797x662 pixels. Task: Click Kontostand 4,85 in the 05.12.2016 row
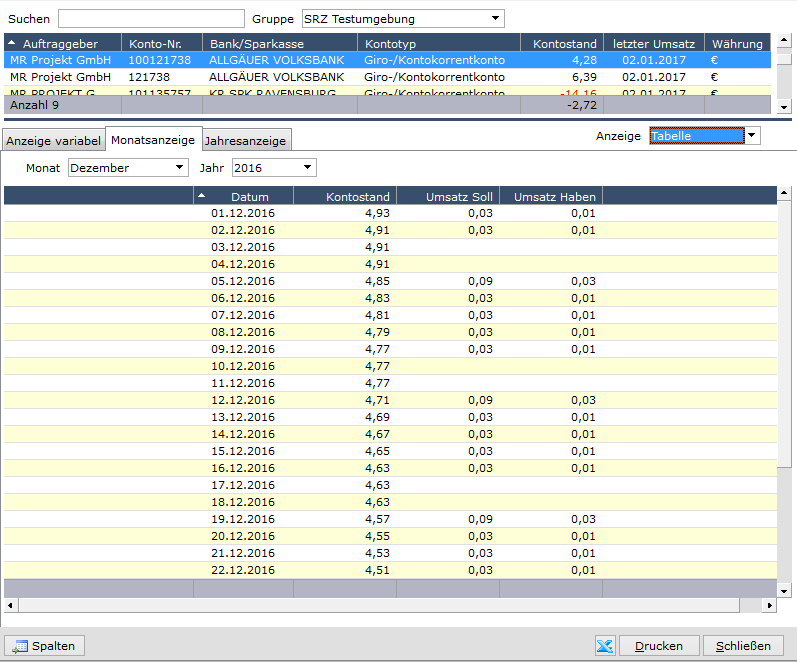pyautogui.click(x=377, y=281)
